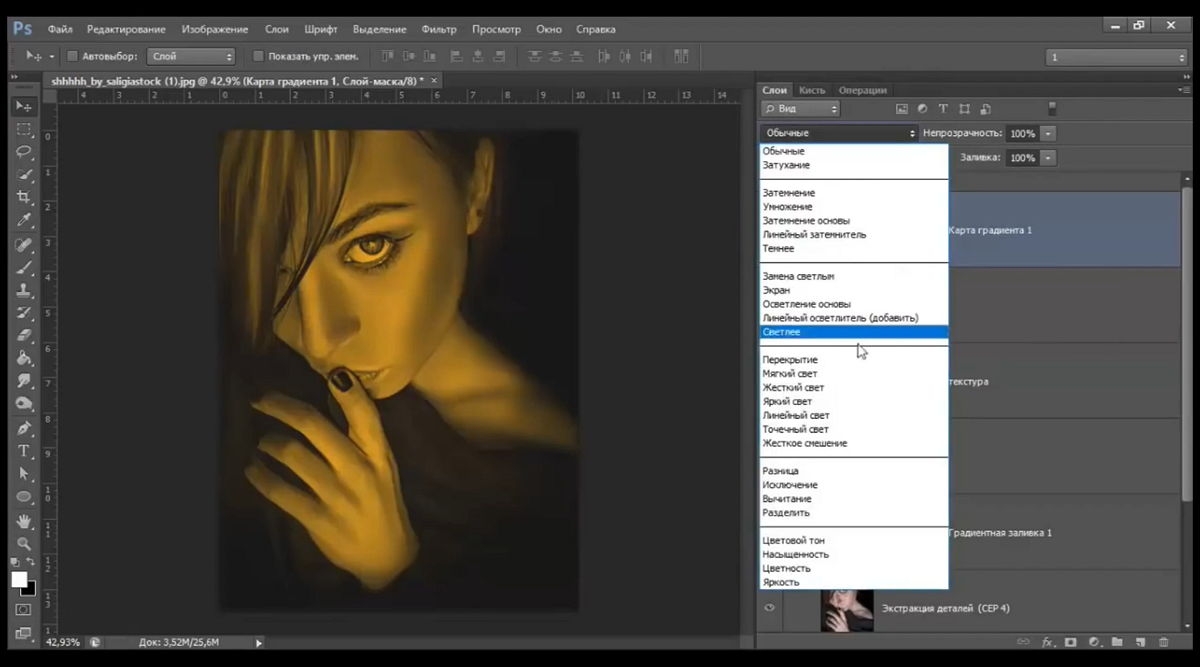The image size is (1200, 667).
Task: Expand the collapsed toolbox double arrows
Action: click(x=15, y=76)
